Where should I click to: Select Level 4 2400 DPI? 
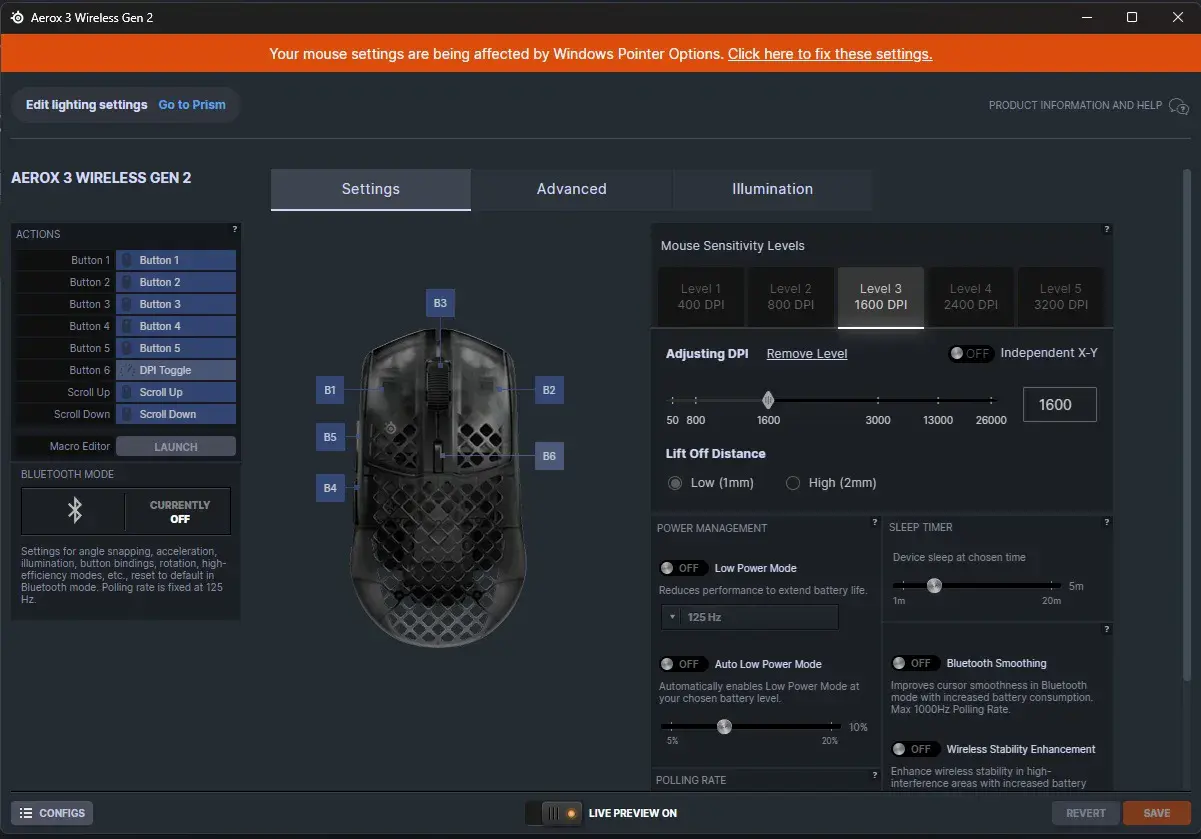coord(970,297)
